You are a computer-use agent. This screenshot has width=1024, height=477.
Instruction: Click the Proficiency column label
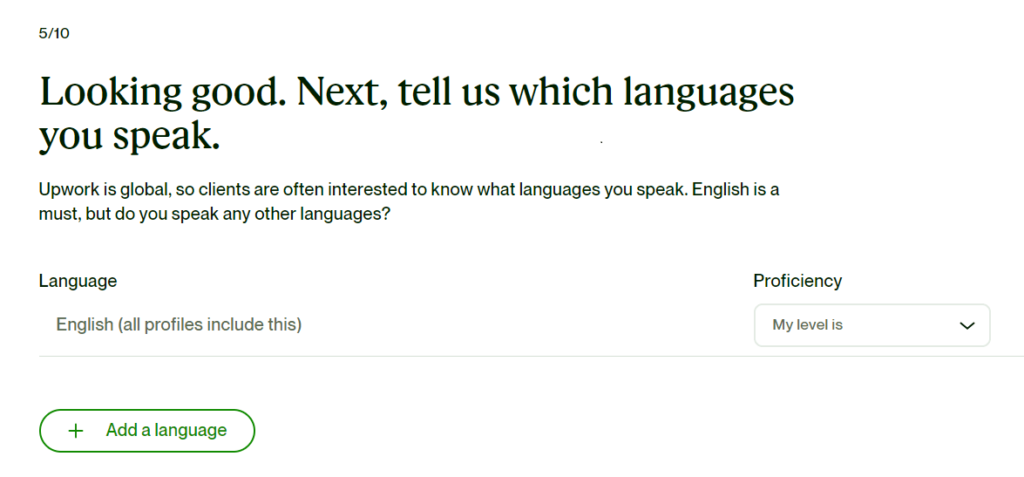(x=797, y=281)
